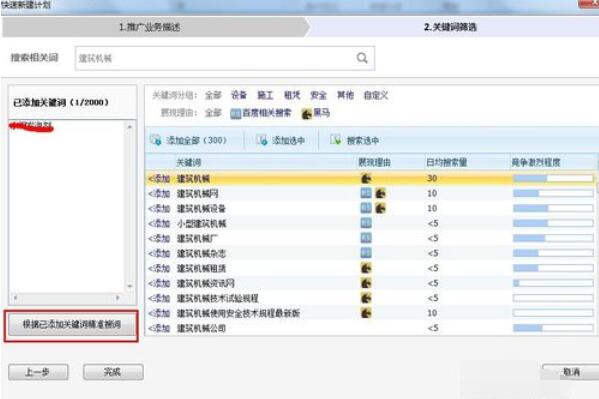Click the 上一步 button

[38, 372]
